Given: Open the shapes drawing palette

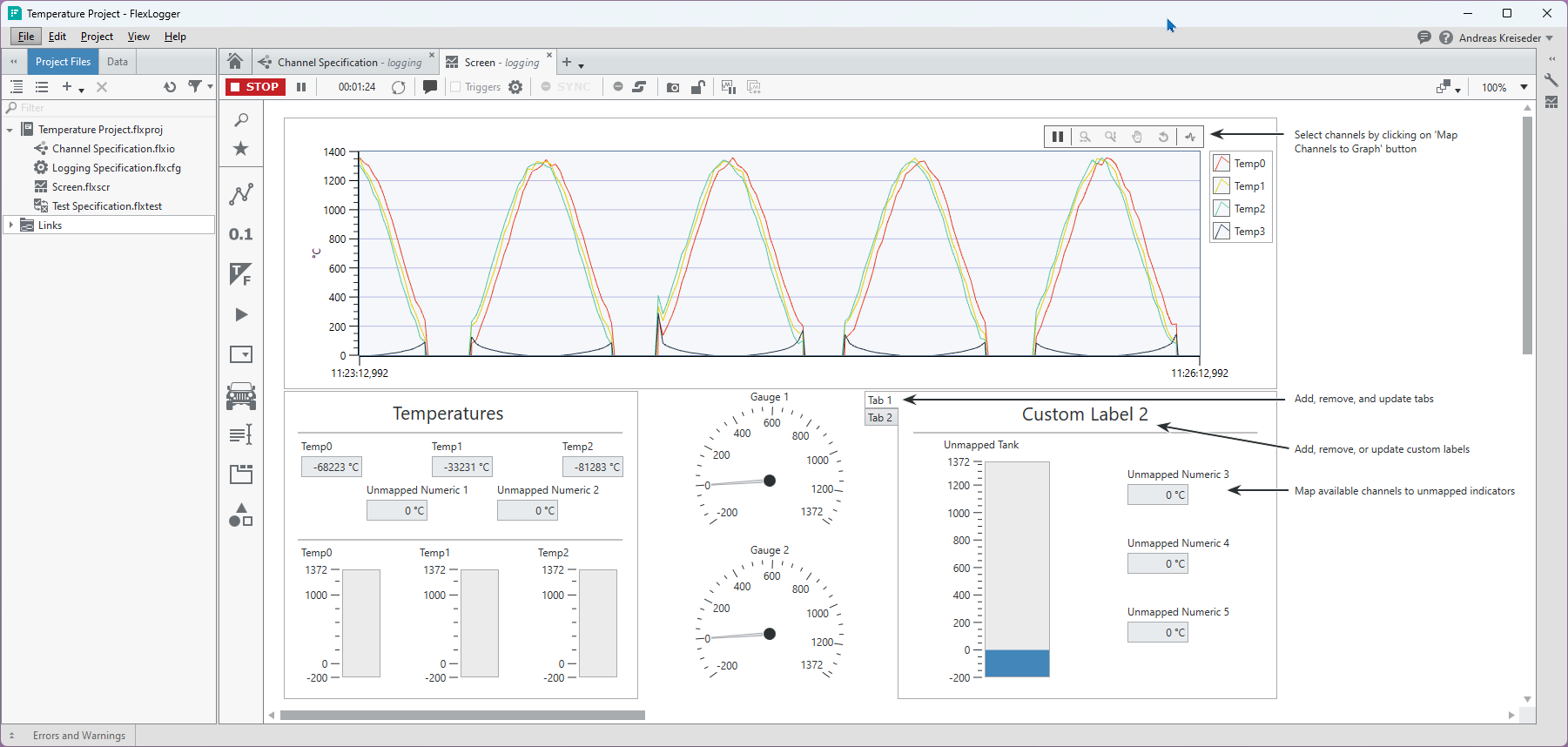Looking at the screenshot, I should click(241, 515).
